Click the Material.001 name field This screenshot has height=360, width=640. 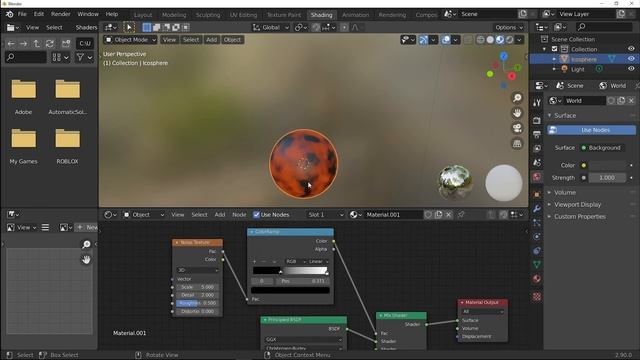point(392,215)
